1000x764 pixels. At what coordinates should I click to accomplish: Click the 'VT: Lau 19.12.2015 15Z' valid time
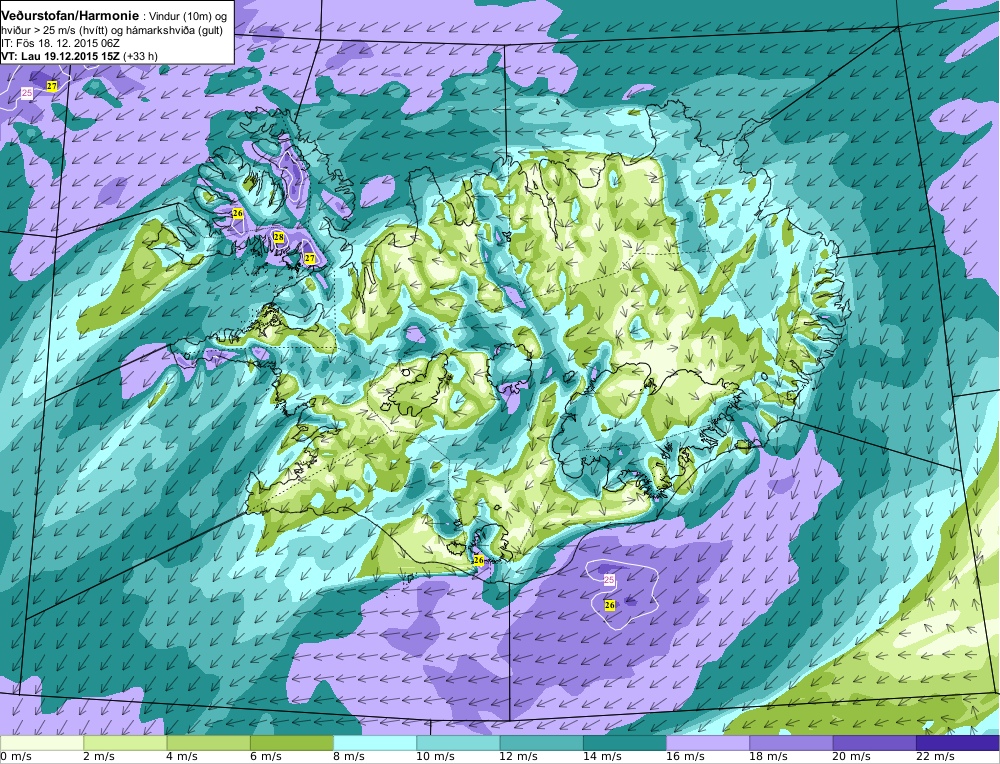(x=63, y=56)
